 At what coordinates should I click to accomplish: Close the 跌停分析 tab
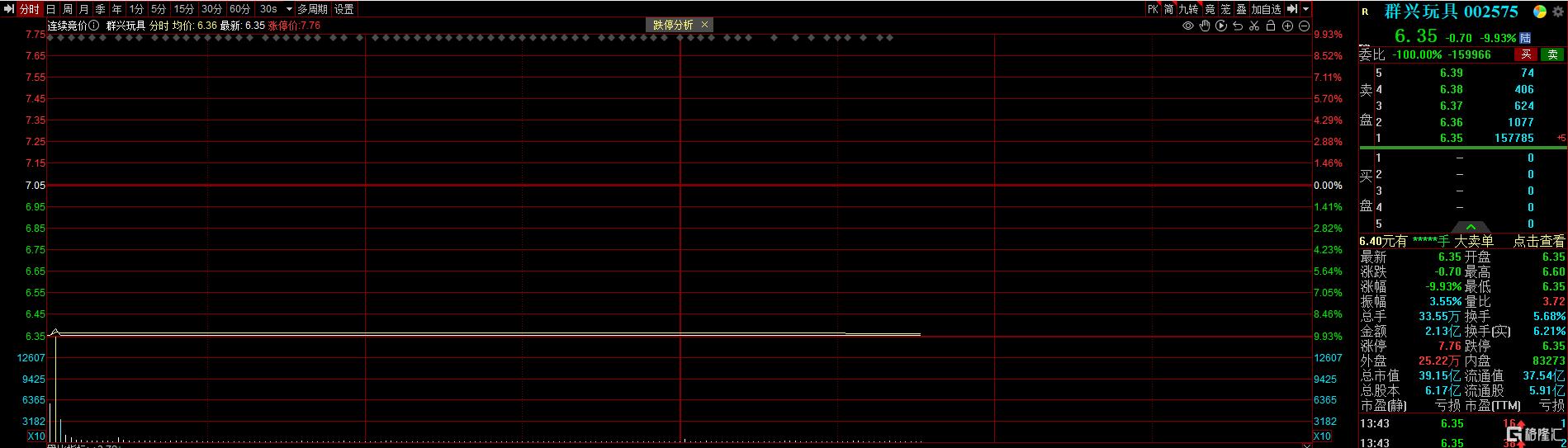(704, 25)
